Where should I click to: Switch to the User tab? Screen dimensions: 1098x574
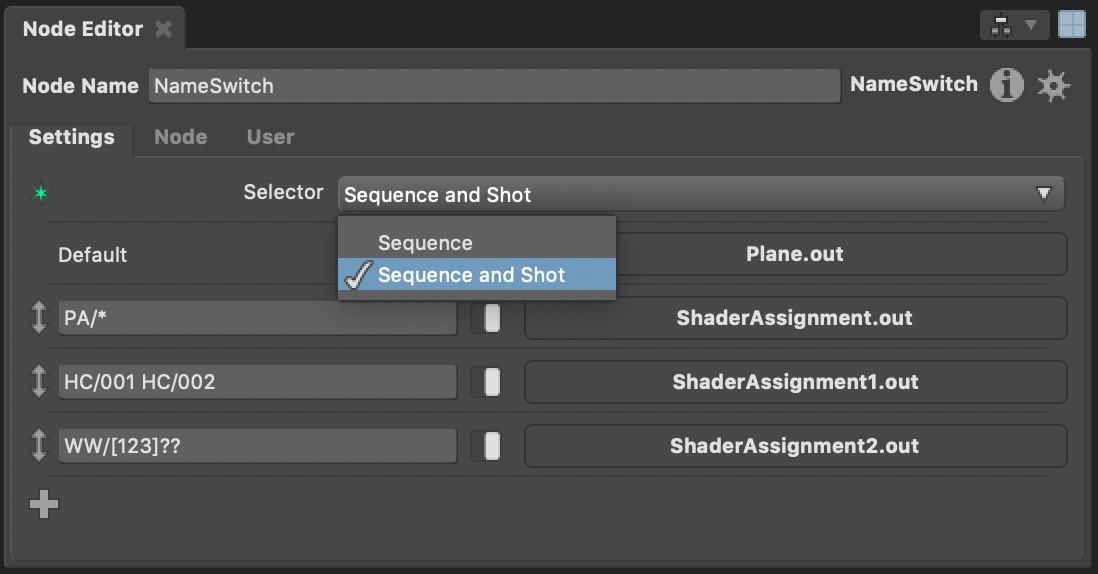[270, 137]
